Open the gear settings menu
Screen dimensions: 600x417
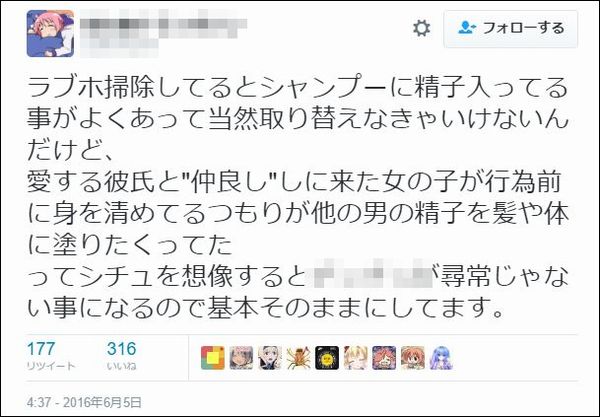click(x=421, y=29)
